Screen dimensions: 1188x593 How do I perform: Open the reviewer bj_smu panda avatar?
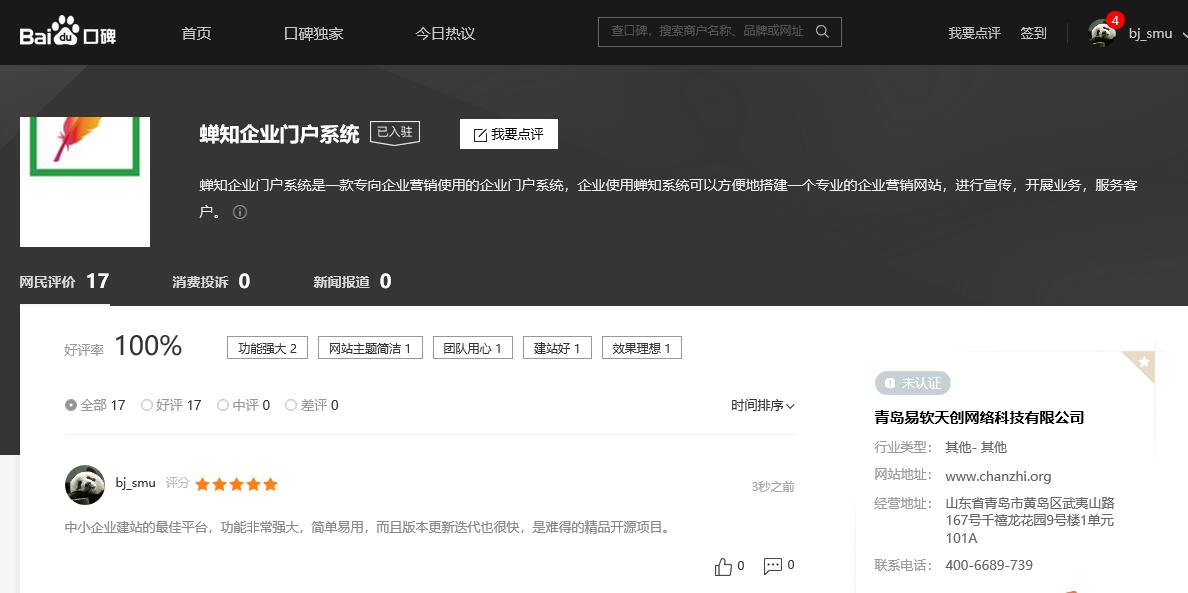[x=85, y=485]
